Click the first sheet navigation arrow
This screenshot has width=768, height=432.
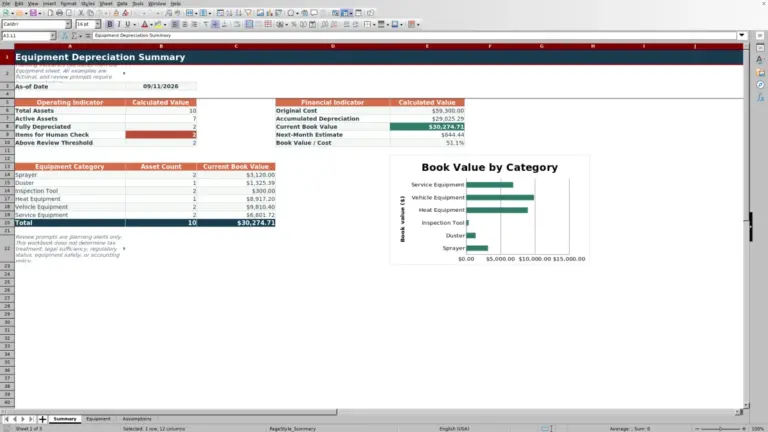point(6,419)
